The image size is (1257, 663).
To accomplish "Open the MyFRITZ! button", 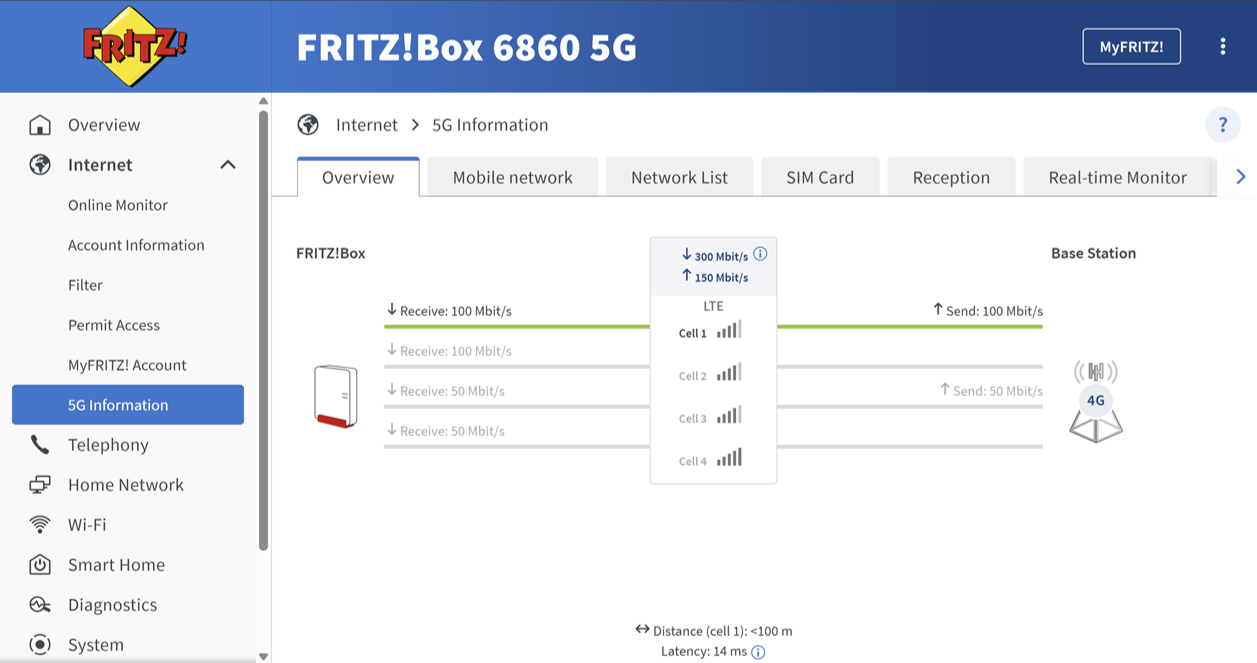I will [x=1131, y=45].
